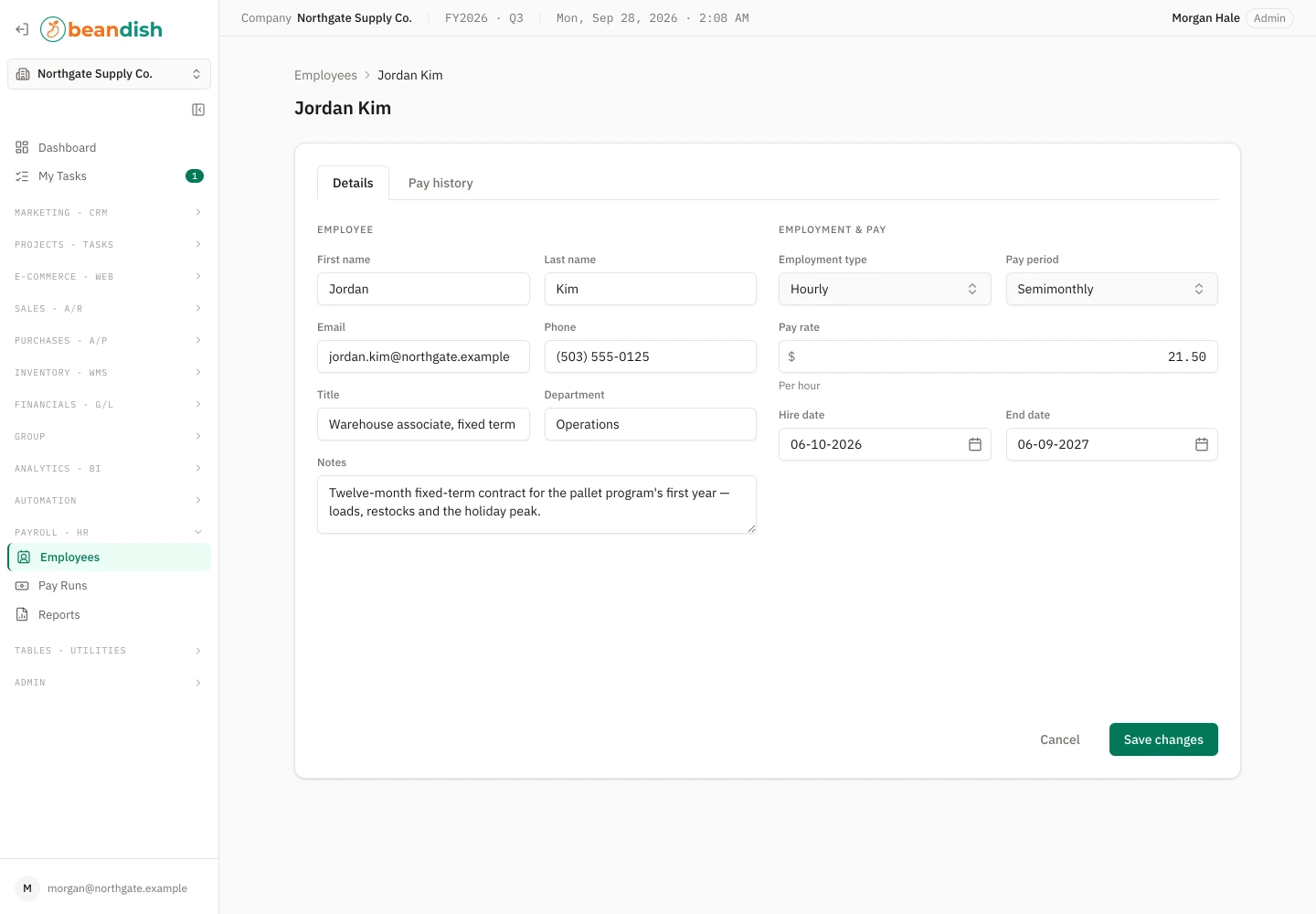Expand the Purchases - A/P section
This screenshot has width=1316, height=914.
[x=109, y=341]
